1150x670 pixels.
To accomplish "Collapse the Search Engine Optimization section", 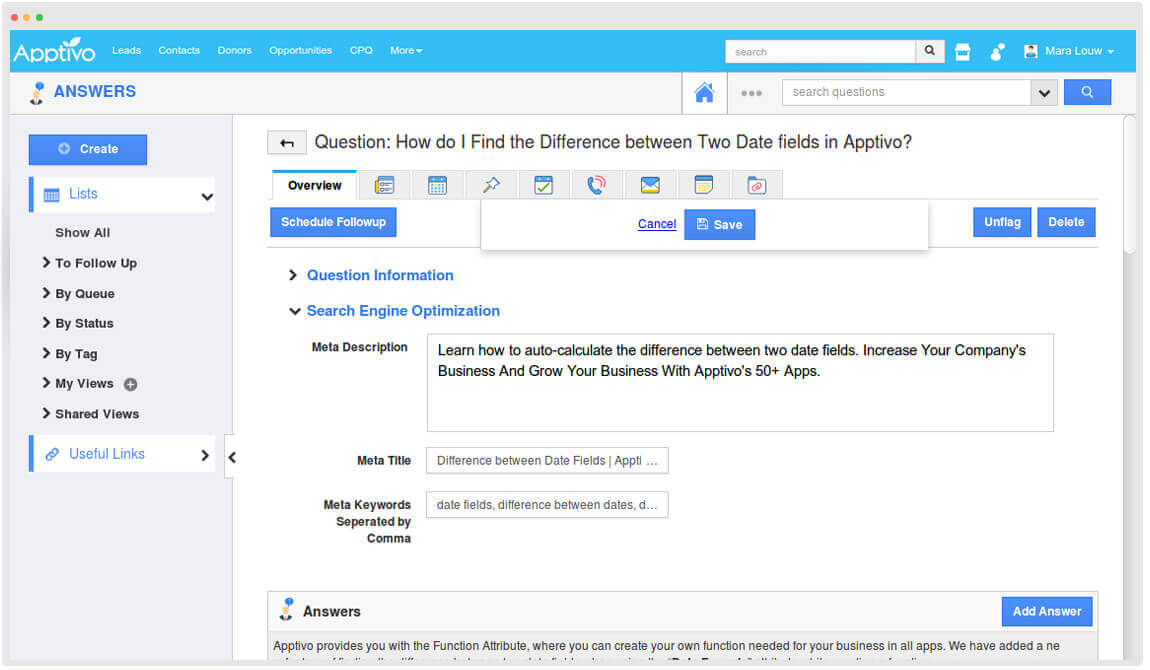I will click(x=402, y=311).
